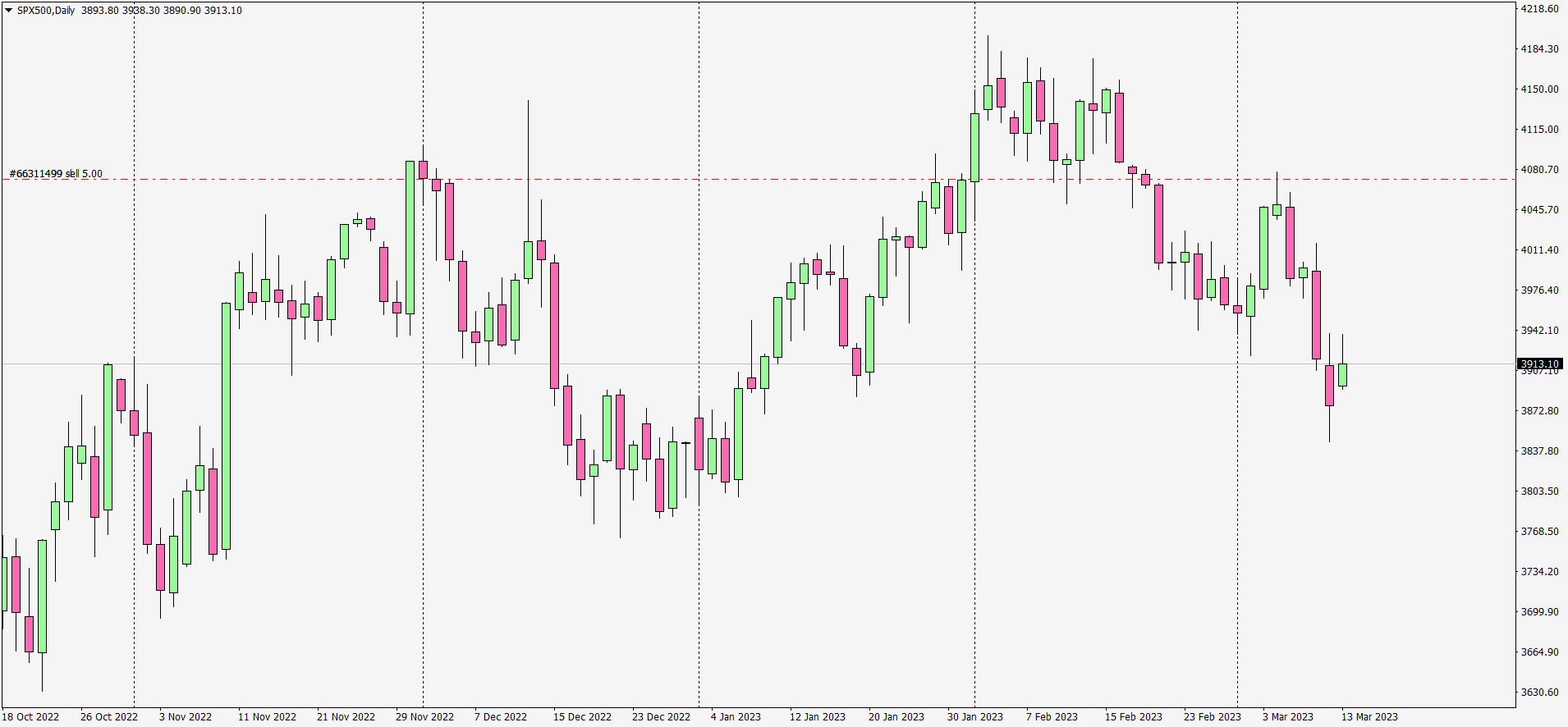Click the low value 3890.90 in the header

coord(182,11)
